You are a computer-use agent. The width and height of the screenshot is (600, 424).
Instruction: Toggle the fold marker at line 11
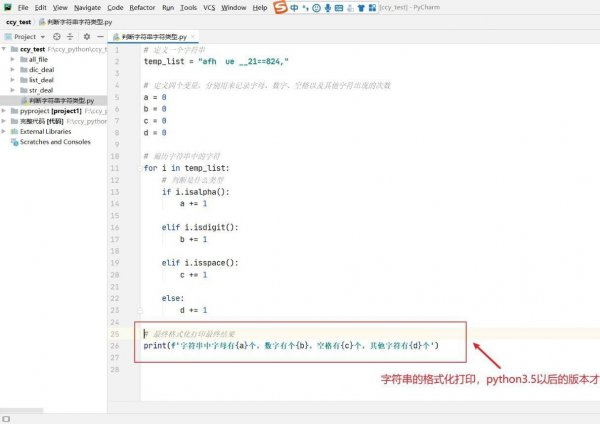point(140,168)
